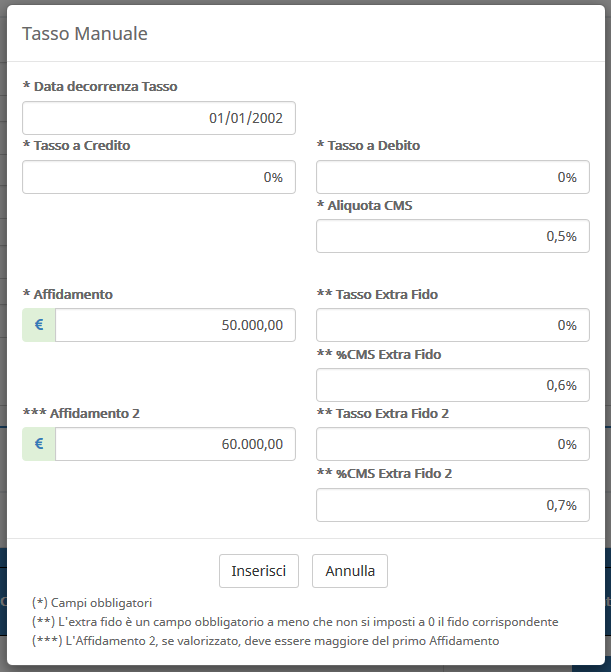The image size is (611, 672).
Task: Click the Tasso Manuale dialog title
Action: (85, 33)
